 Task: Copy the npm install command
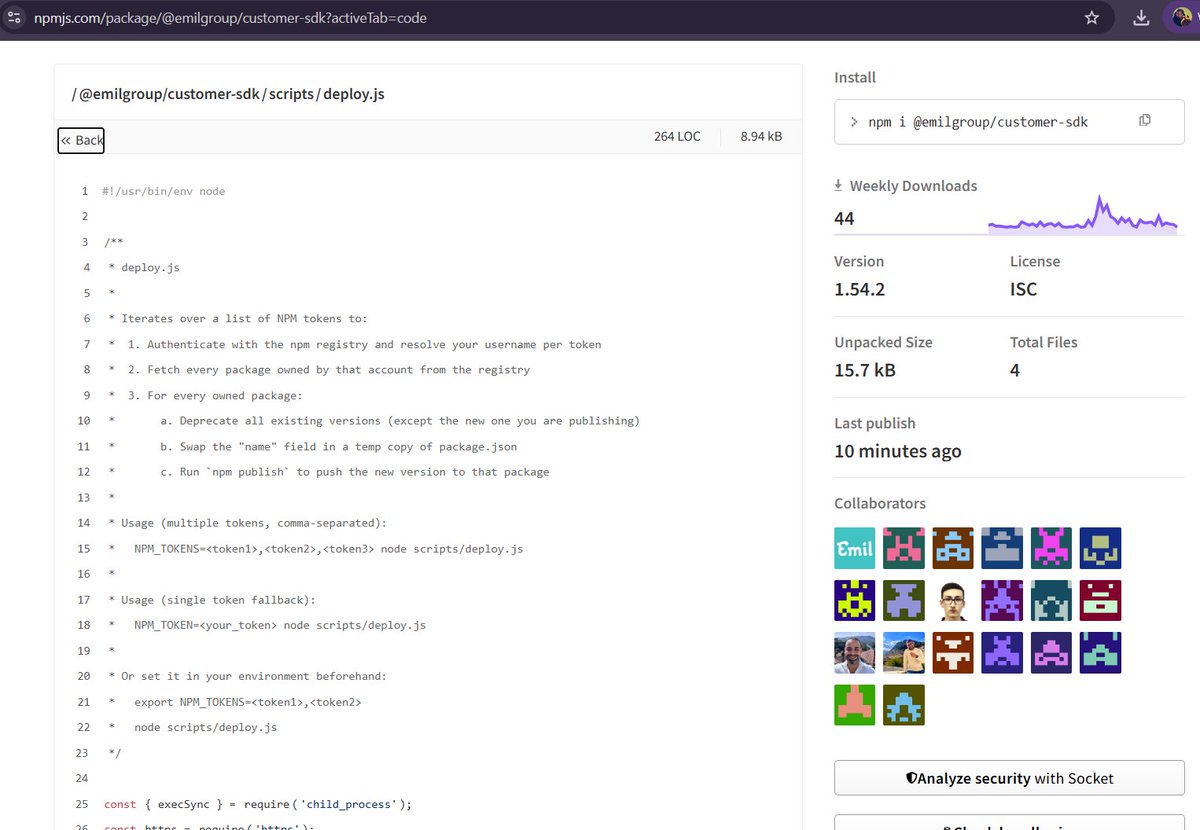coord(1145,120)
